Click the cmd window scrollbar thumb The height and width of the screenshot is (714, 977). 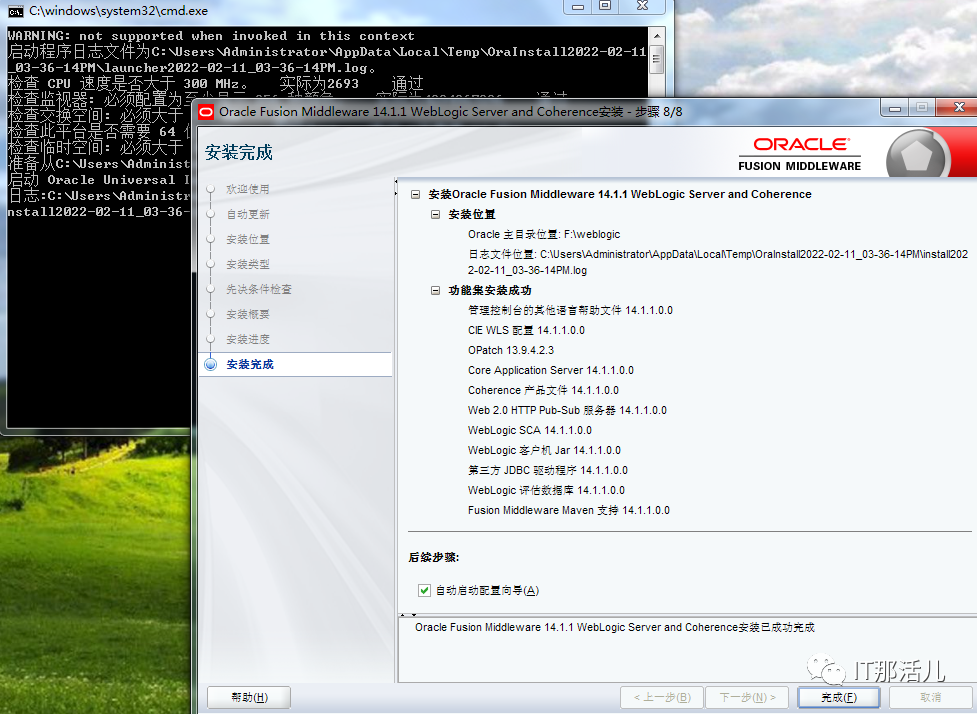pos(656,59)
